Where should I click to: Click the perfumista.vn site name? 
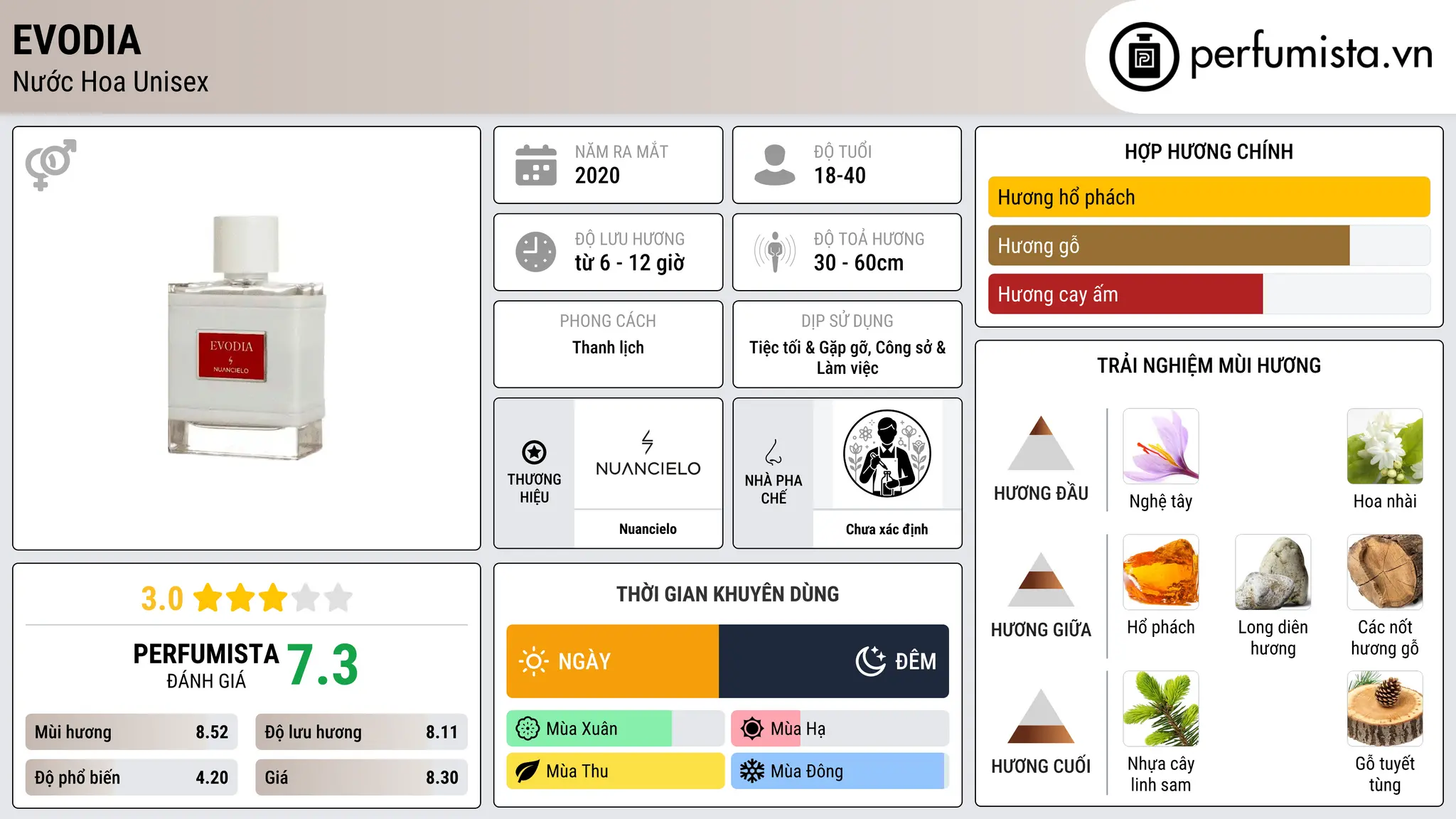1312,55
